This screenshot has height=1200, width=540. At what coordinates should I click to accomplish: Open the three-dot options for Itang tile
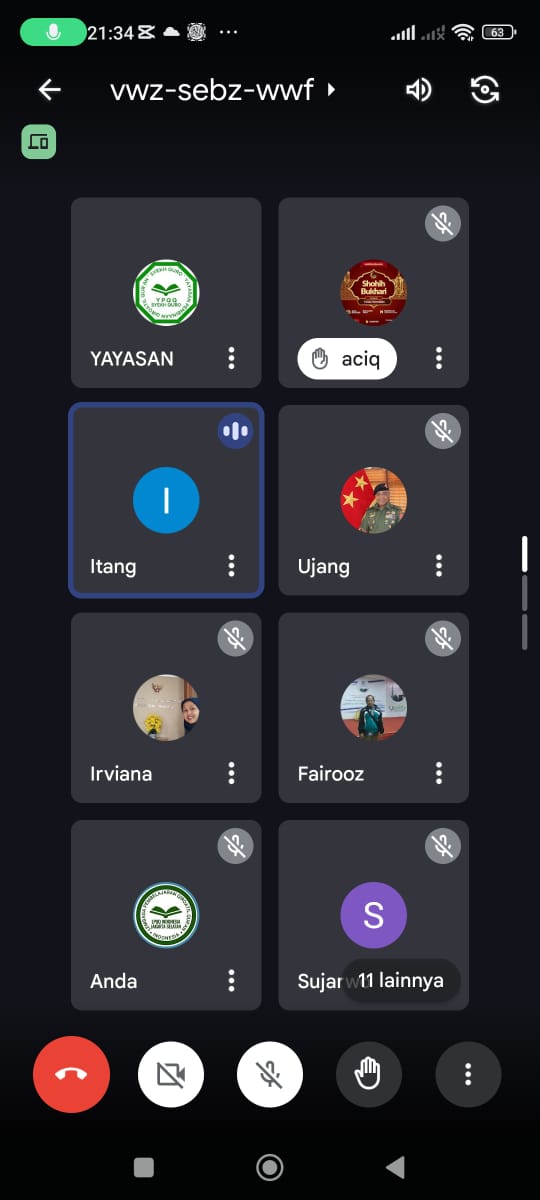coord(231,566)
